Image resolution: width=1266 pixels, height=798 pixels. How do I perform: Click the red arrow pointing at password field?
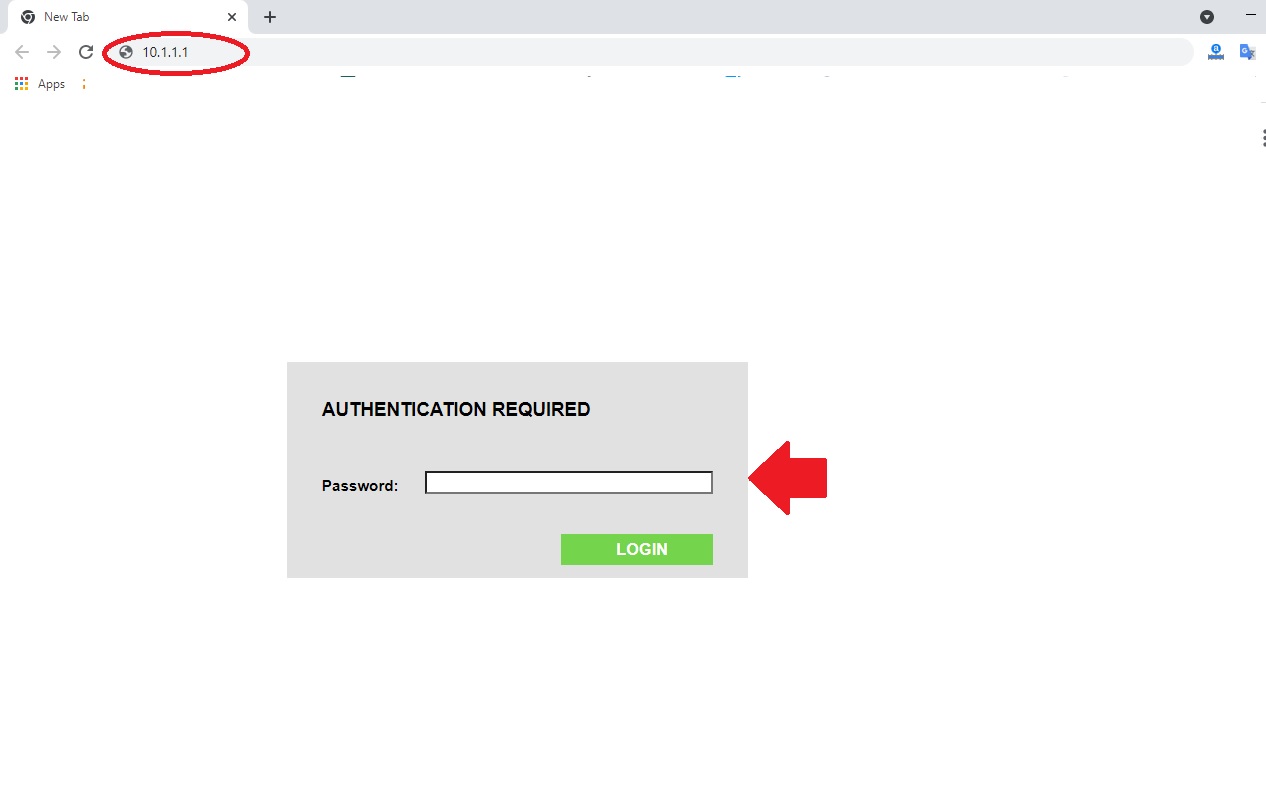click(x=788, y=478)
